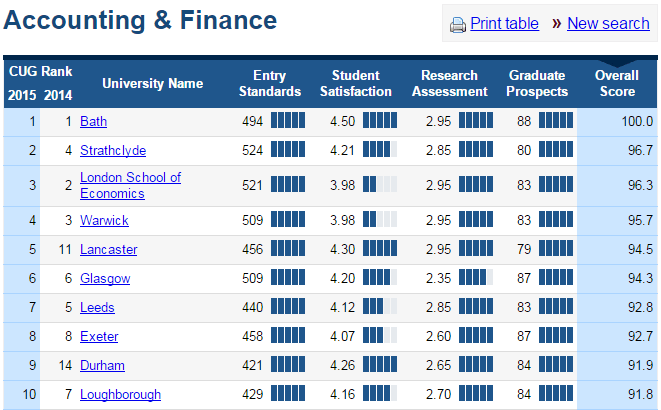Sort by the Graduate Prospects column header

pos(537,83)
